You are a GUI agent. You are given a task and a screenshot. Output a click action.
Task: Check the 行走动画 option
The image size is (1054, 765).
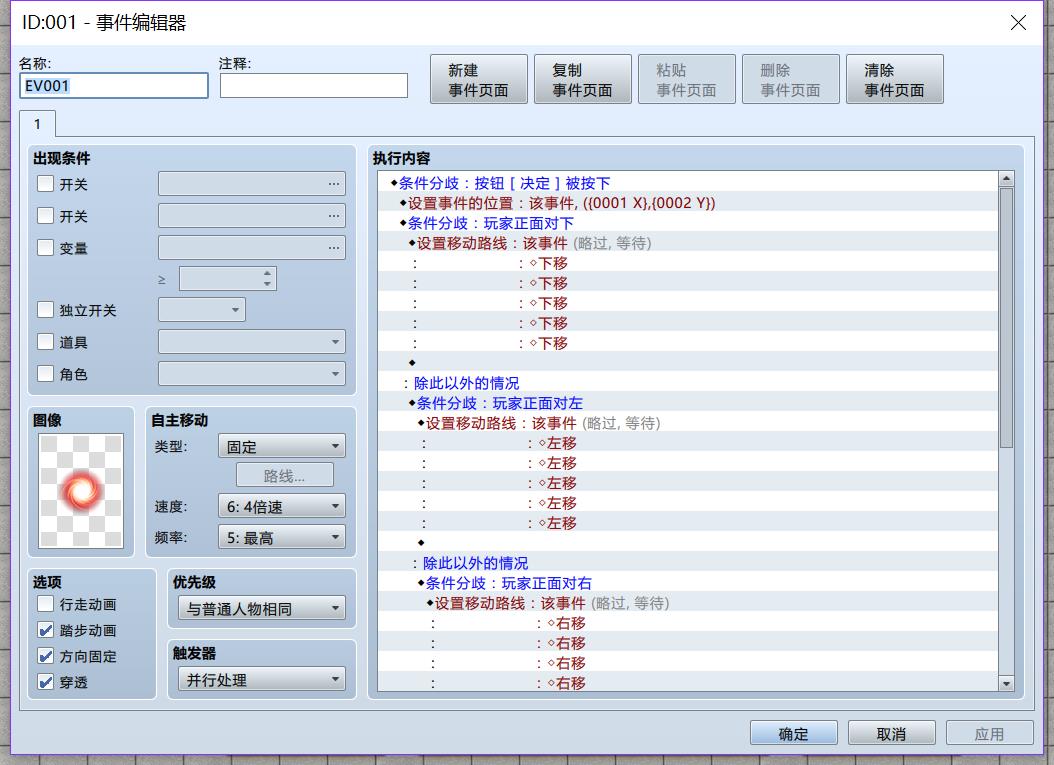45,604
